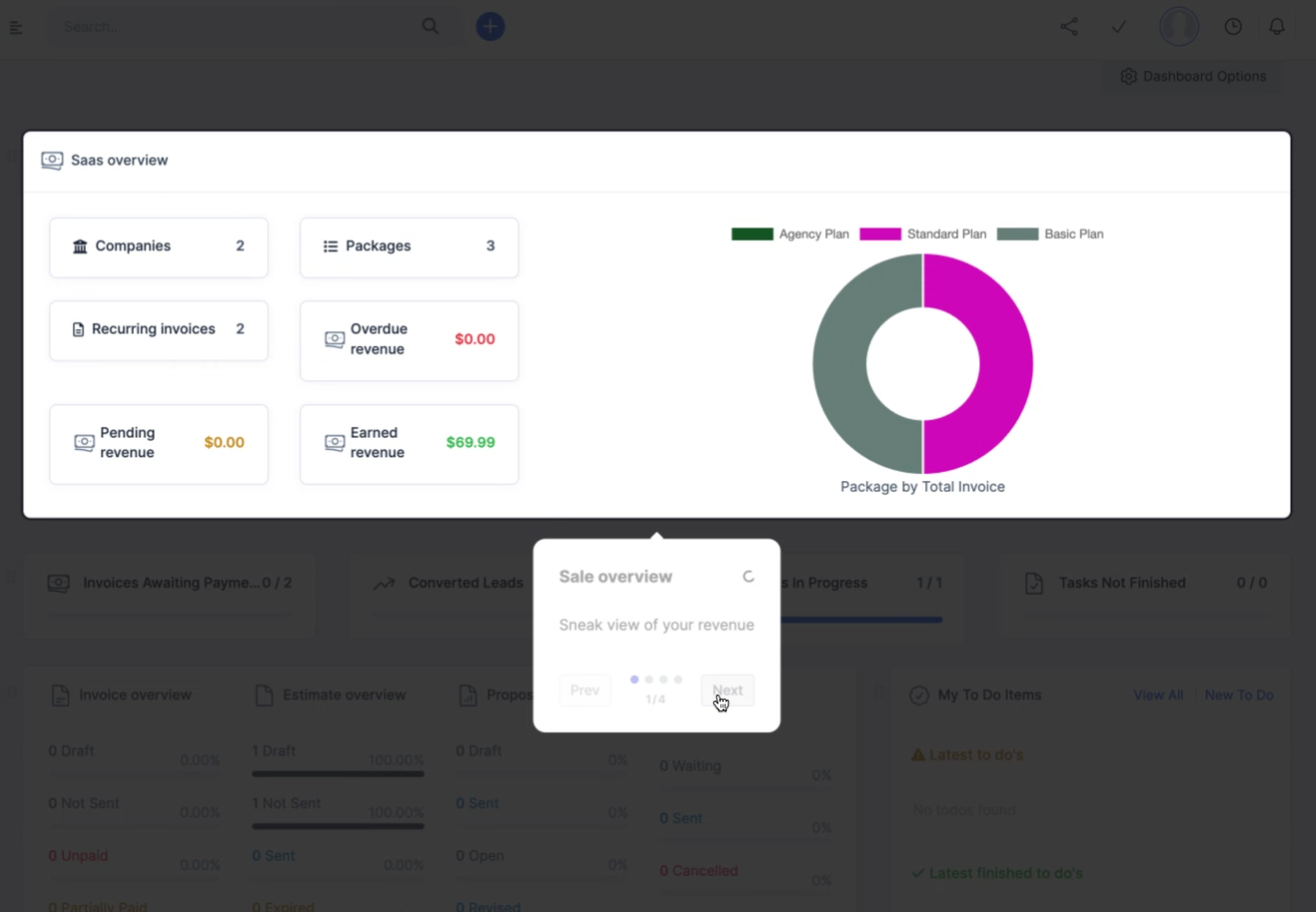Image resolution: width=1316 pixels, height=912 pixels.
Task: Click Next in the tour popup
Action: tap(727, 690)
